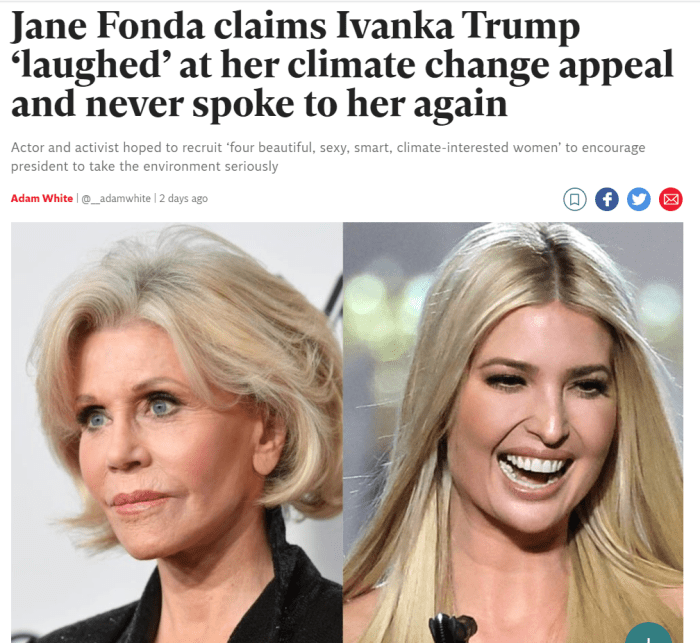Screen dimensions: 700x643
Task: Bookmark this article with the bookmark icon
Action: click(x=575, y=199)
